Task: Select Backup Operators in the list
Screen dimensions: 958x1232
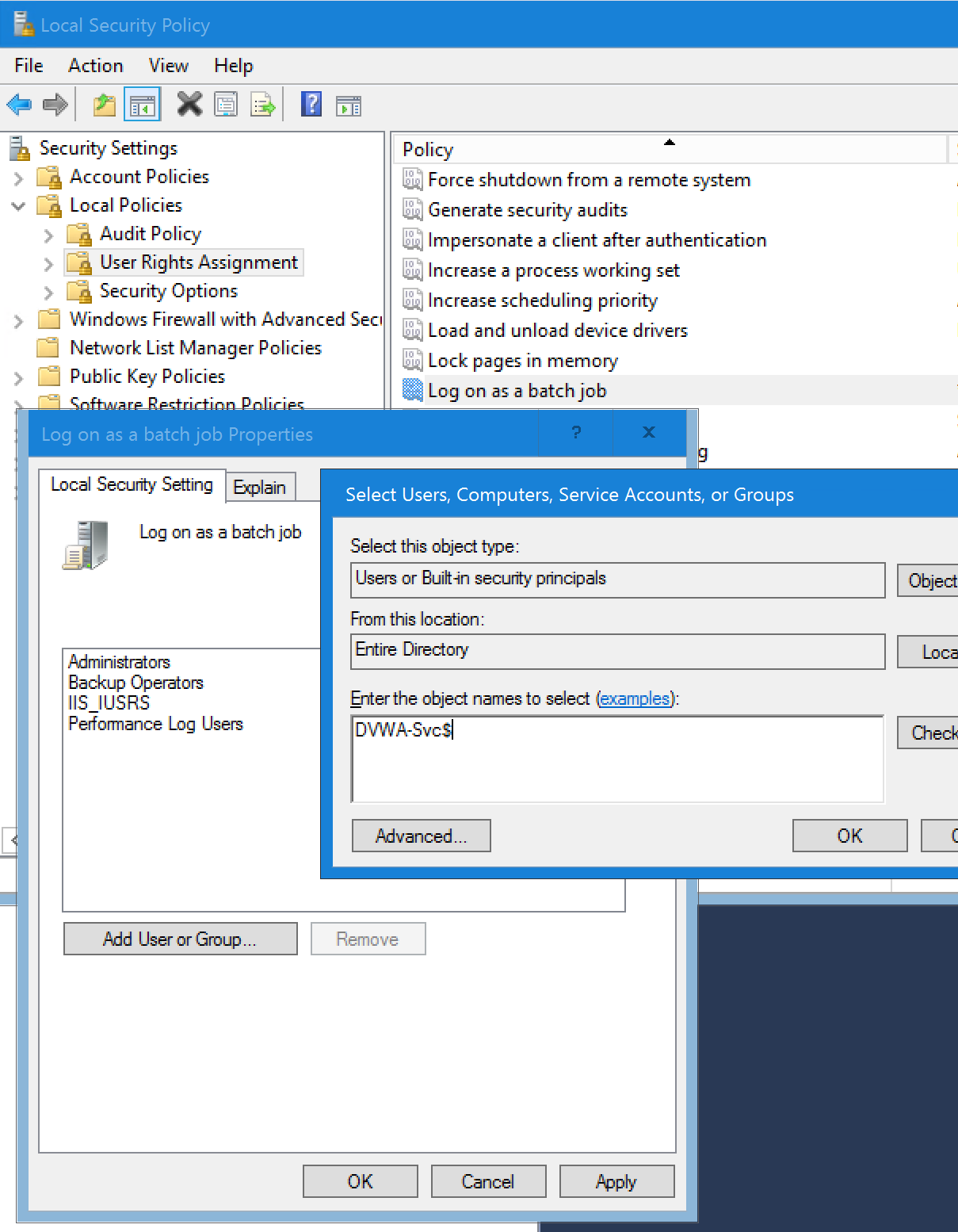Action: pyautogui.click(x=135, y=683)
